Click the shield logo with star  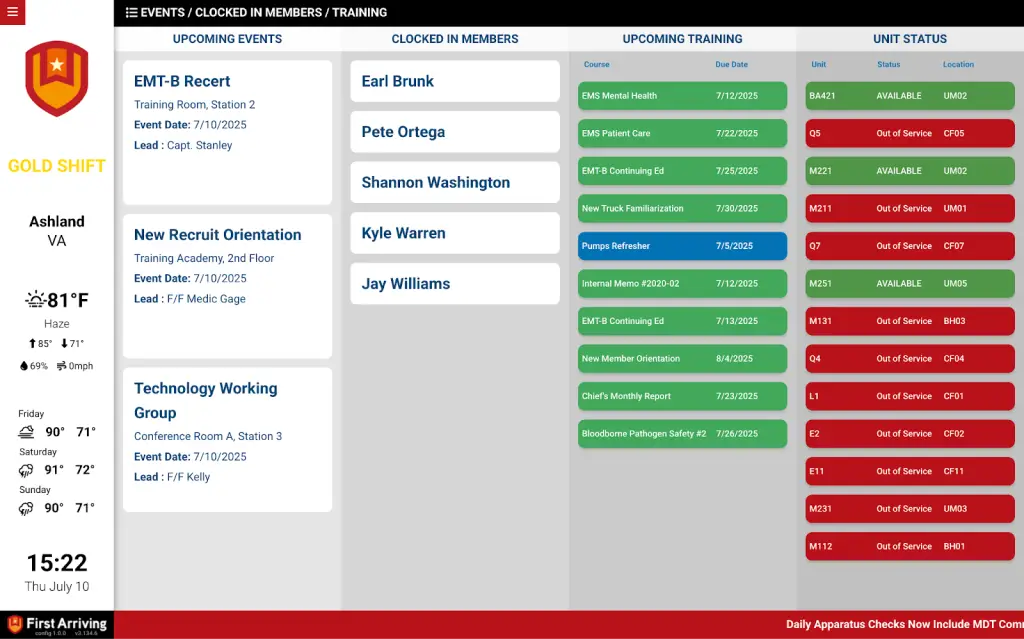click(x=57, y=78)
